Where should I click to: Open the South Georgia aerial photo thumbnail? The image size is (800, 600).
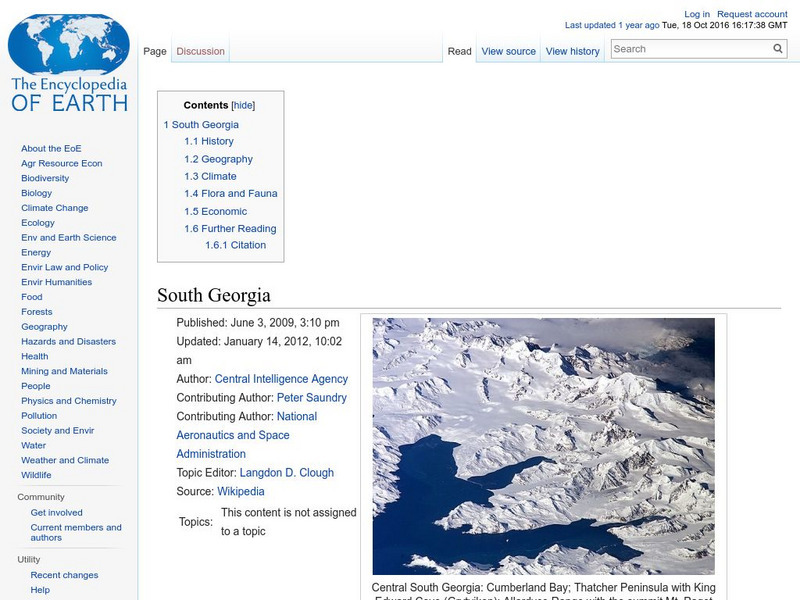coord(543,446)
